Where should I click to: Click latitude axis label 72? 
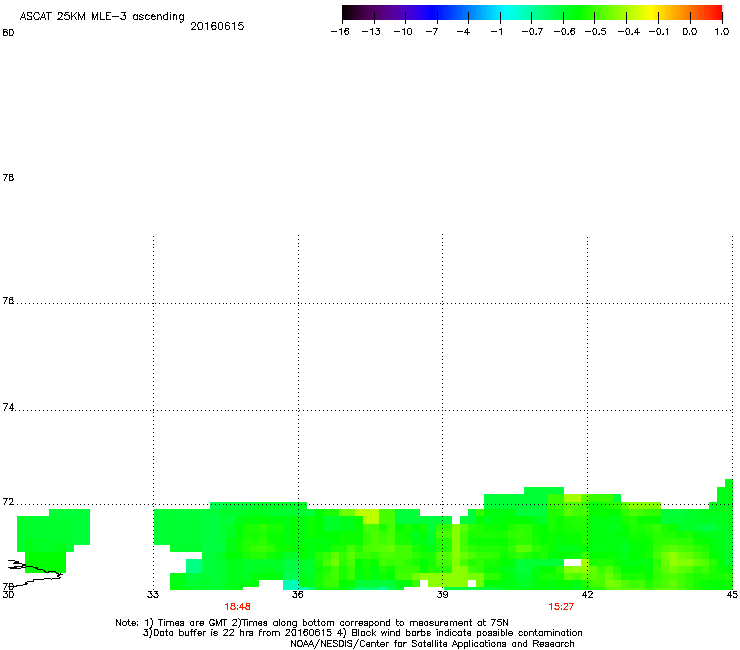[x=8, y=502]
